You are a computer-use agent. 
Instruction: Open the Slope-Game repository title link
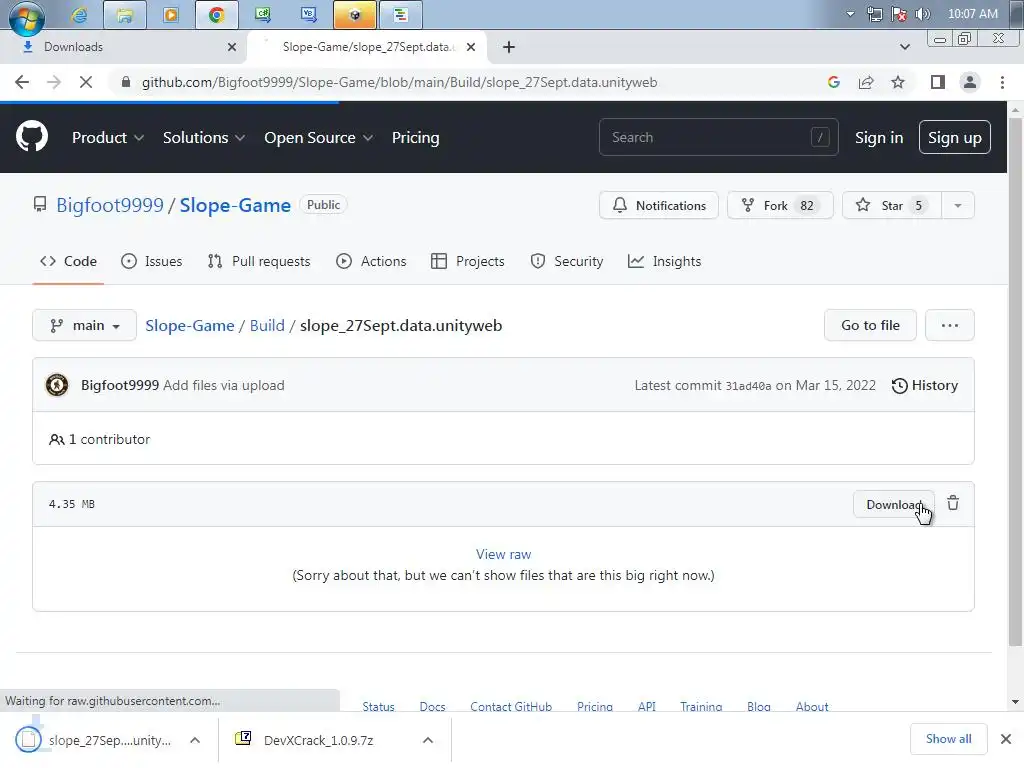pos(235,205)
